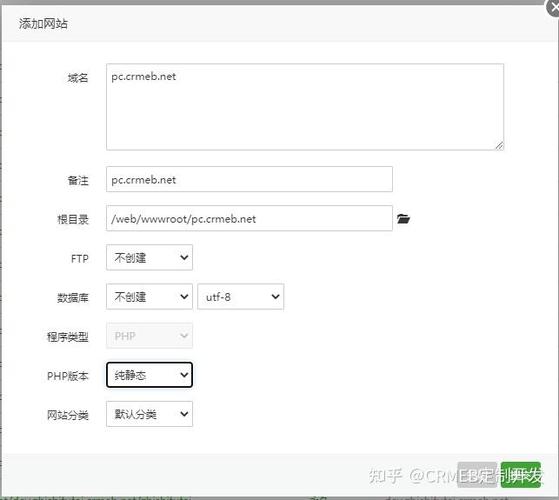Screen dimensions: 559x500
Task: Open the folder browser icon next to root directory
Action: [403, 218]
